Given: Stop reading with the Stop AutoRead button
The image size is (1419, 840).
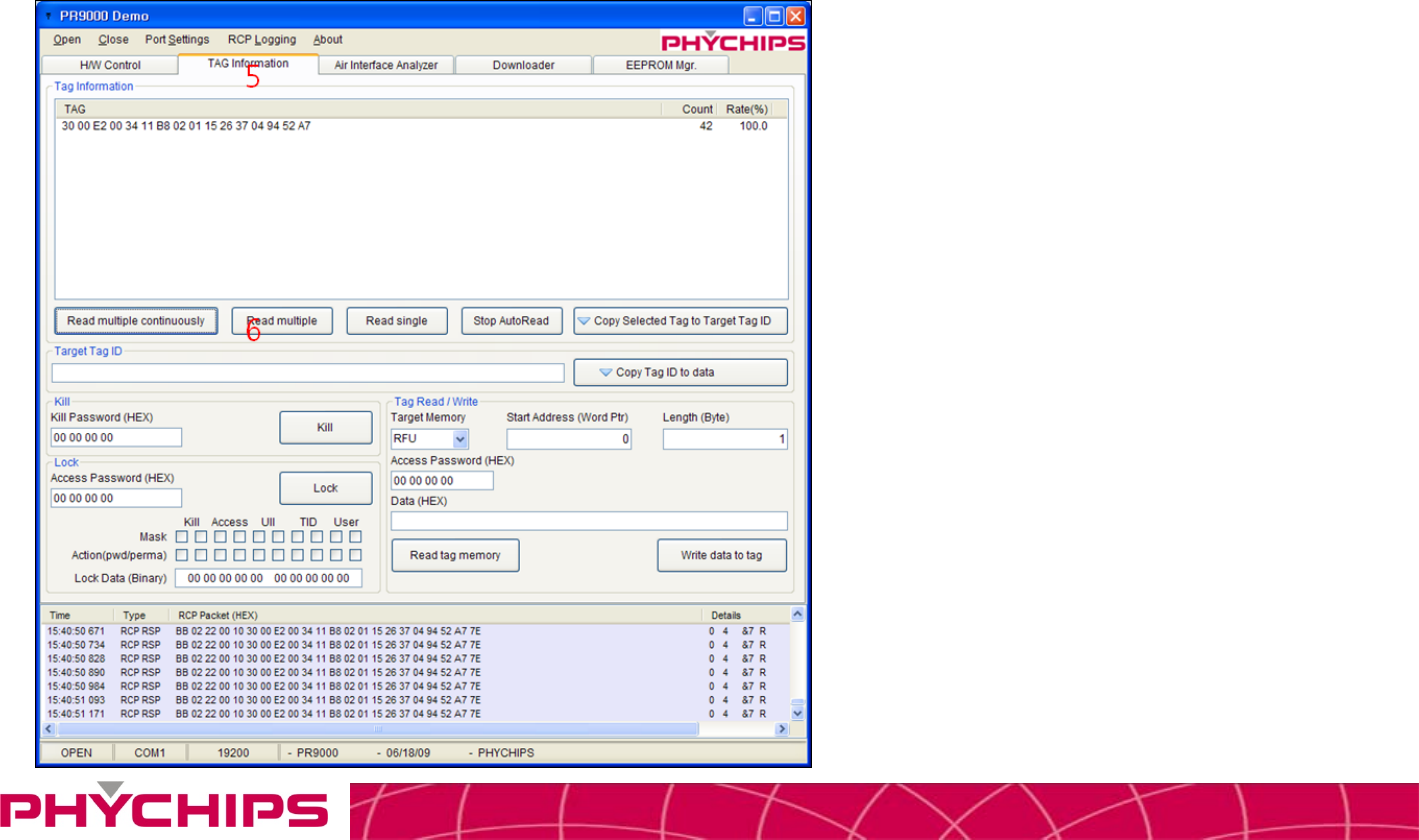Looking at the screenshot, I should [x=512, y=321].
